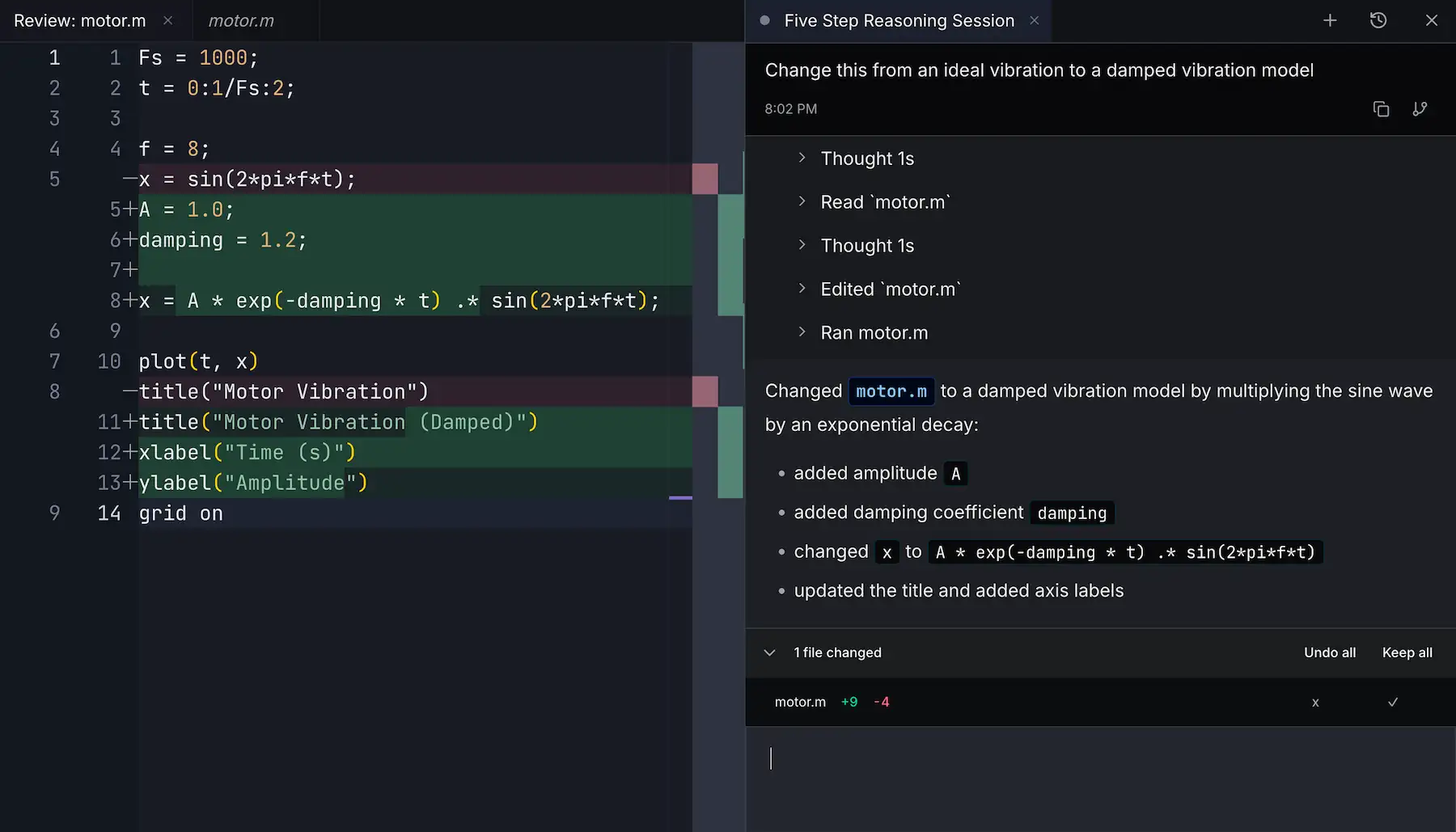Click Undo all changes button

1330,653
